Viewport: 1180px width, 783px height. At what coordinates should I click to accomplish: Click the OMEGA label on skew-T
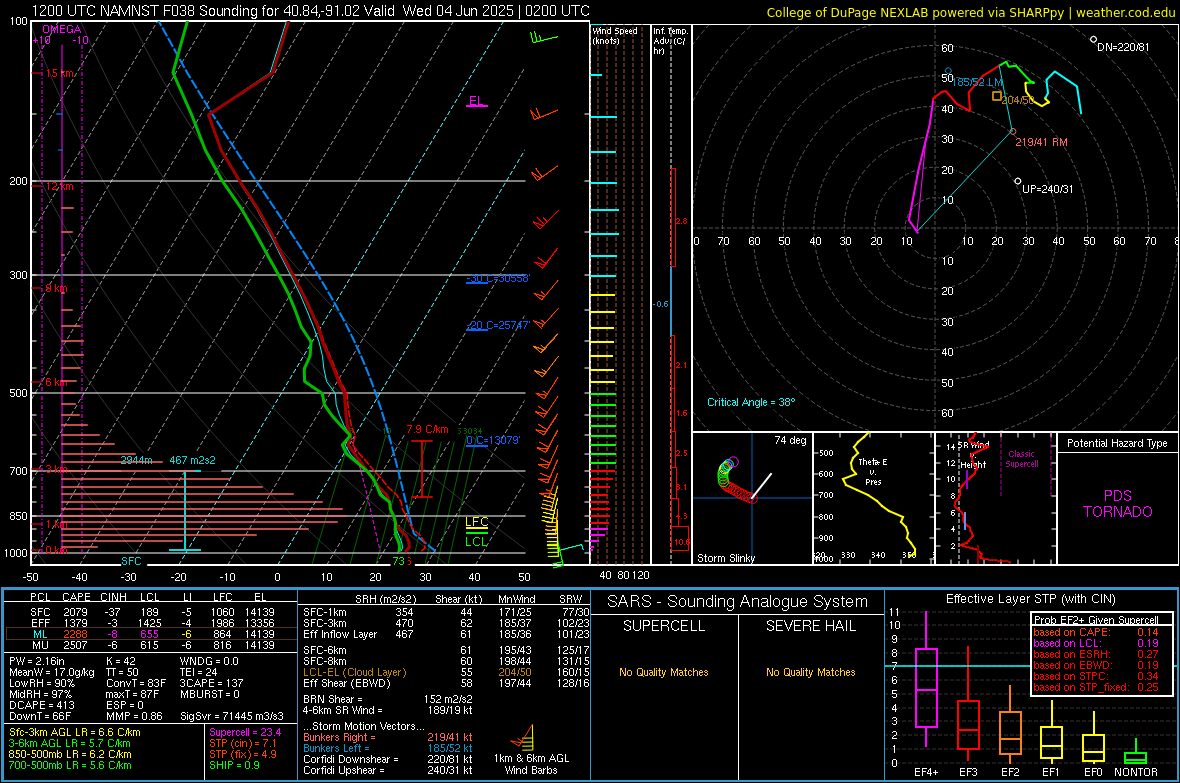[62, 29]
